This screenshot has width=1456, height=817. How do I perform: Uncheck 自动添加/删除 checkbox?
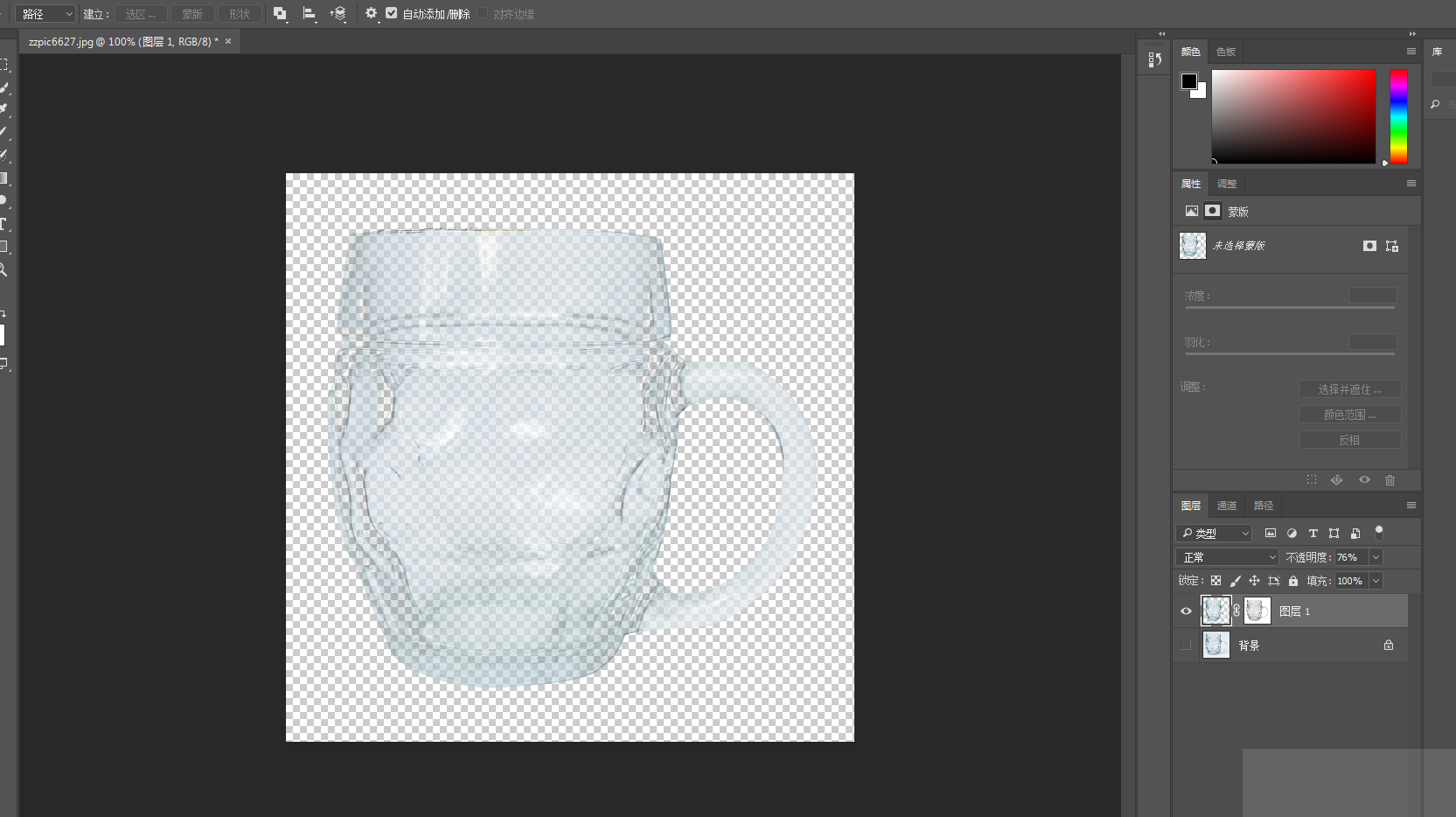coord(391,13)
